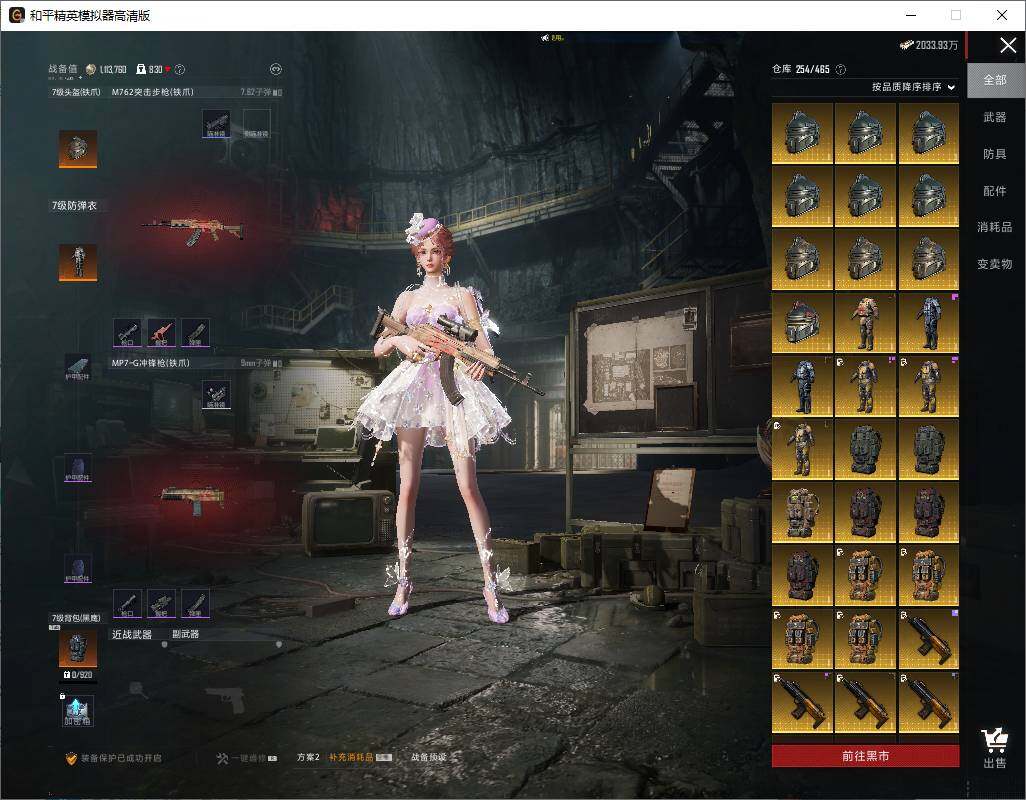Open the empty second scope slot of M762
The width and height of the screenshot is (1026, 800).
(256, 124)
